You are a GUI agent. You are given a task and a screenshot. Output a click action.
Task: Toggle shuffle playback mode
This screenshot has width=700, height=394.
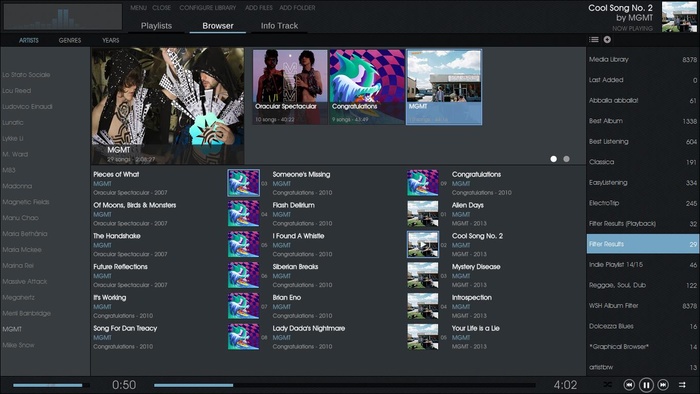[x=608, y=384]
